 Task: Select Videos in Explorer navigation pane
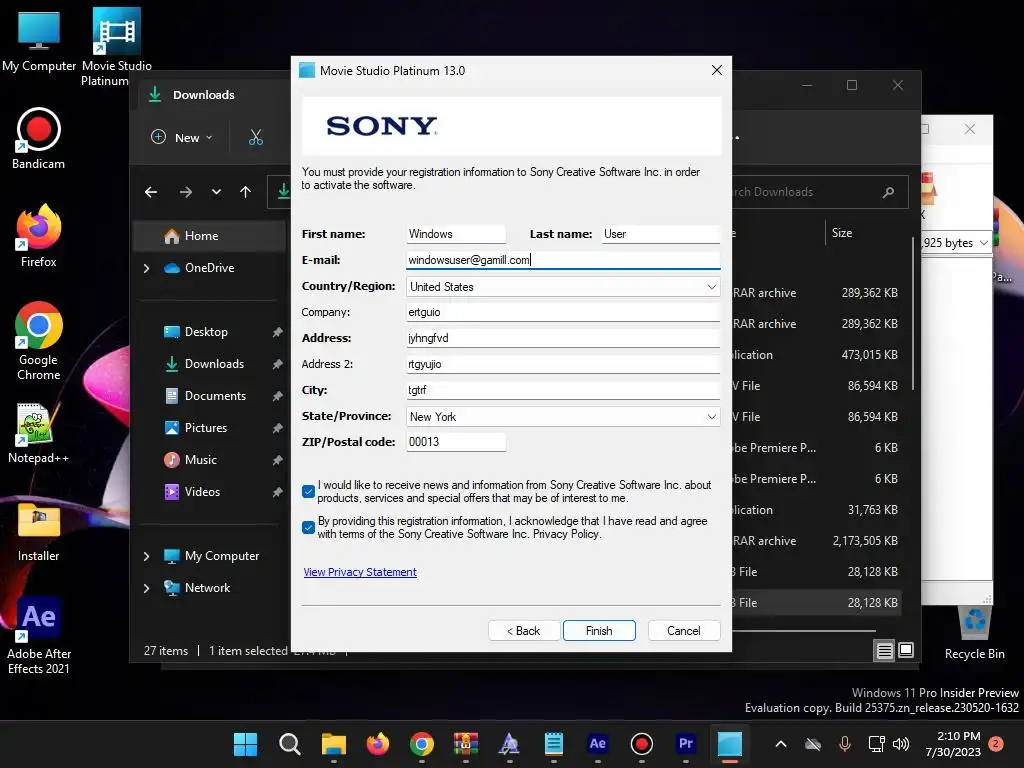click(x=209, y=492)
